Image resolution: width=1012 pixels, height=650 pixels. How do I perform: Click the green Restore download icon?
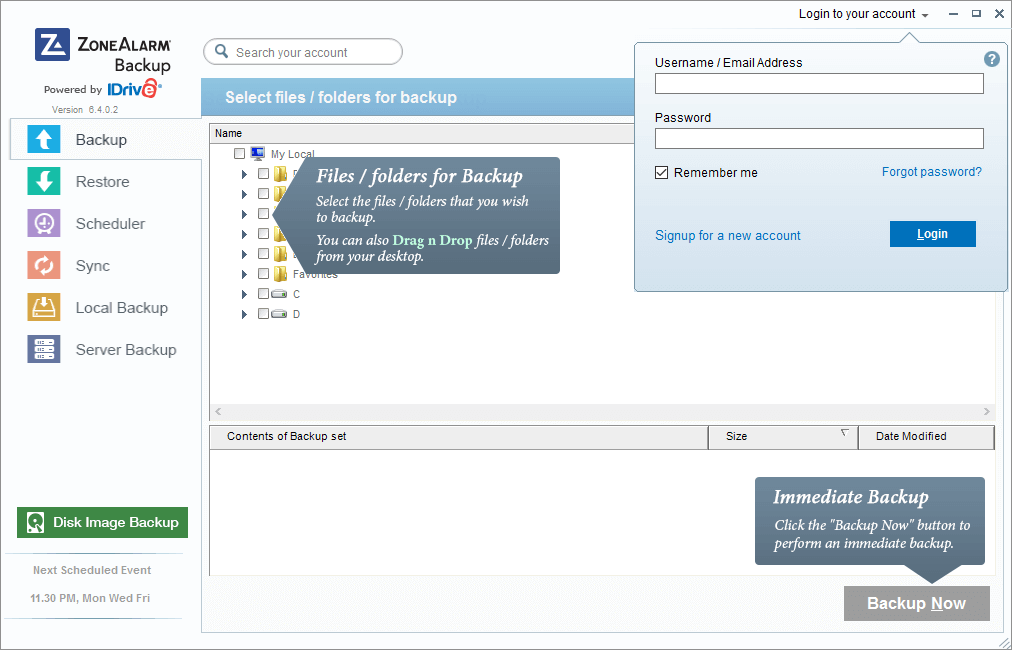coord(44,182)
